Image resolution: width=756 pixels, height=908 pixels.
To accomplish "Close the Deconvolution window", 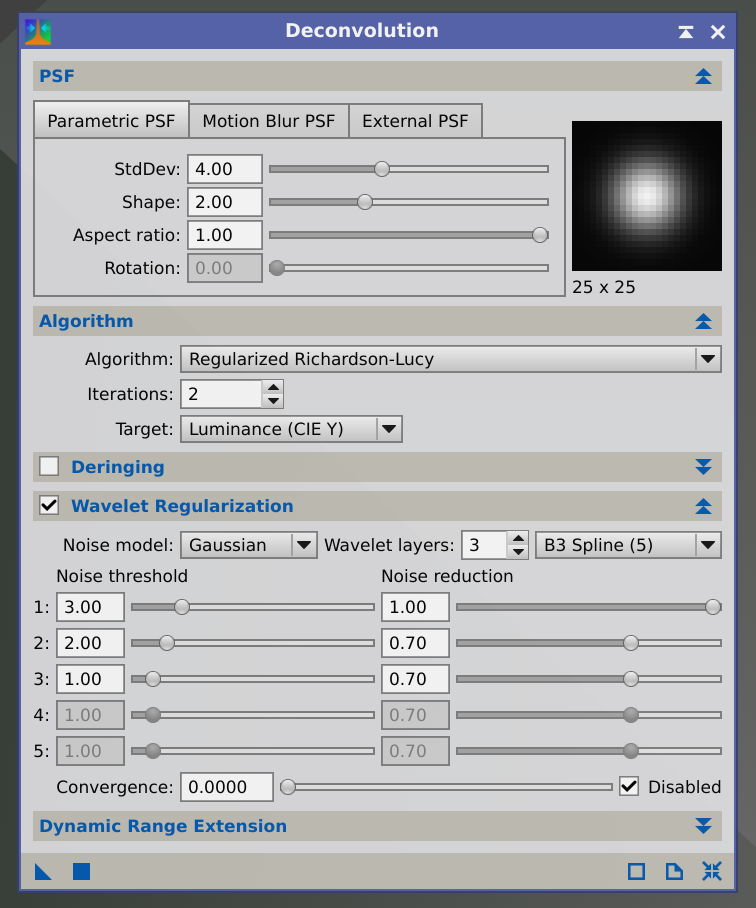I will tap(718, 32).
